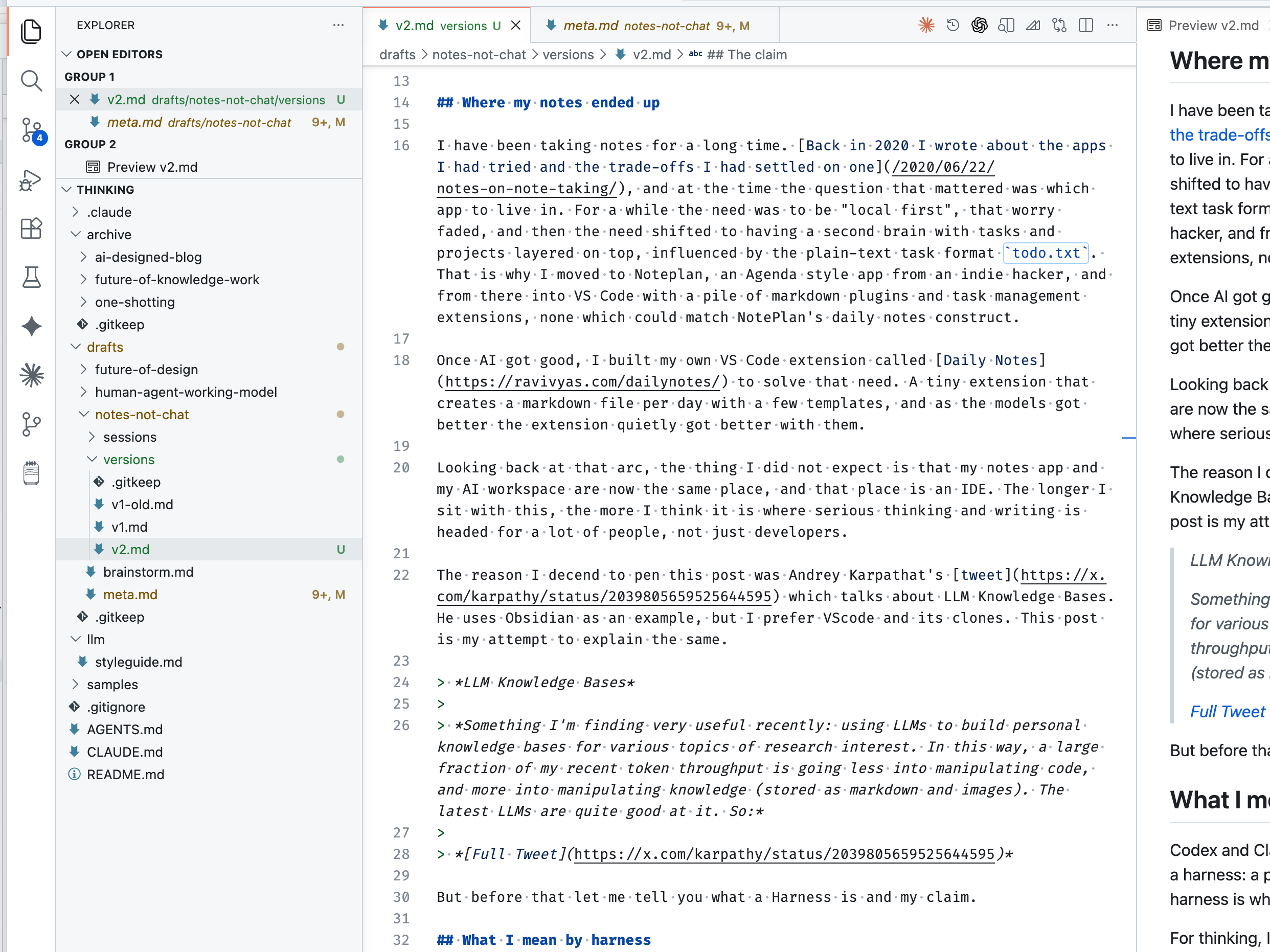Switch to the meta.md editor tab

654,25
